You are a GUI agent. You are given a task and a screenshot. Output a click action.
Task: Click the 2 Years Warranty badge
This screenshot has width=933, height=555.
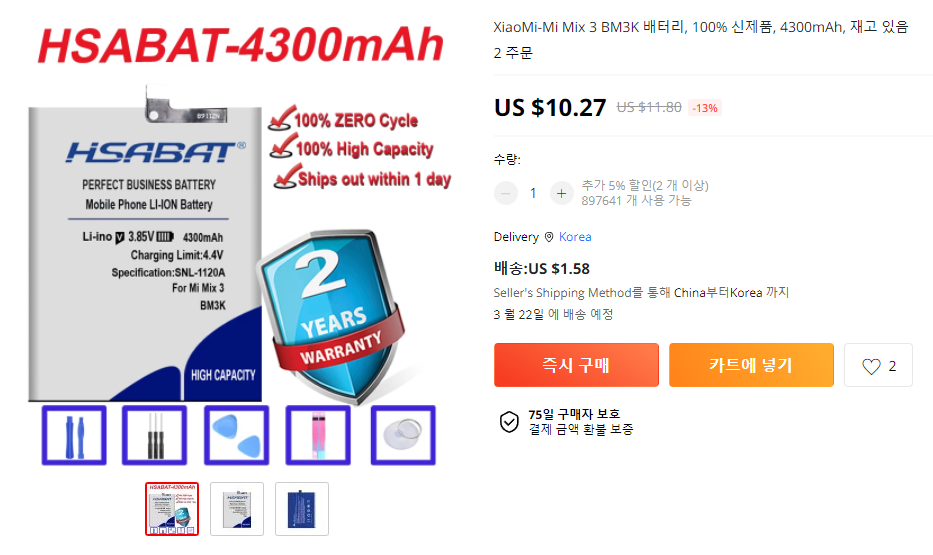point(333,315)
